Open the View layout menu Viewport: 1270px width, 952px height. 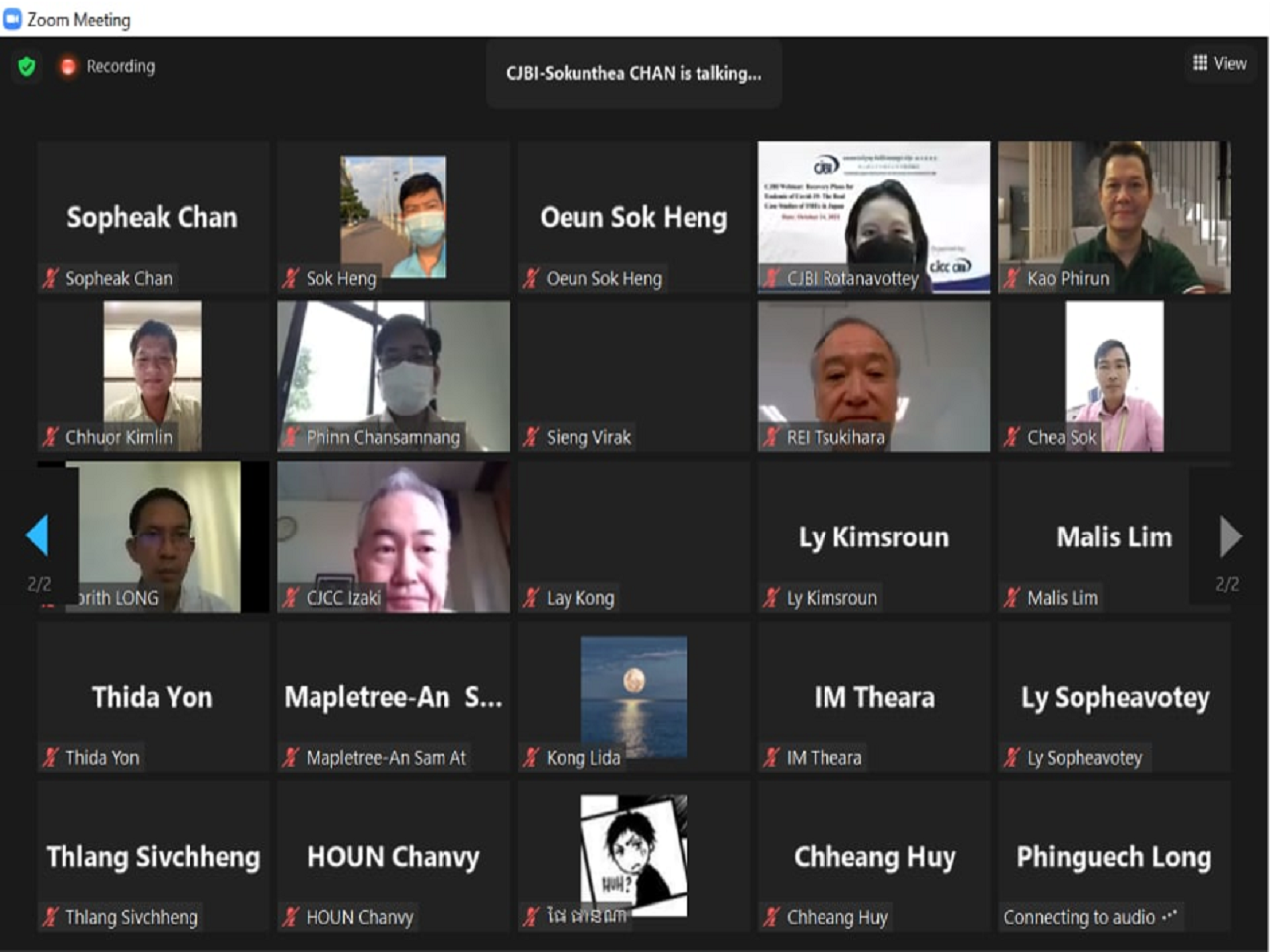click(x=1218, y=63)
